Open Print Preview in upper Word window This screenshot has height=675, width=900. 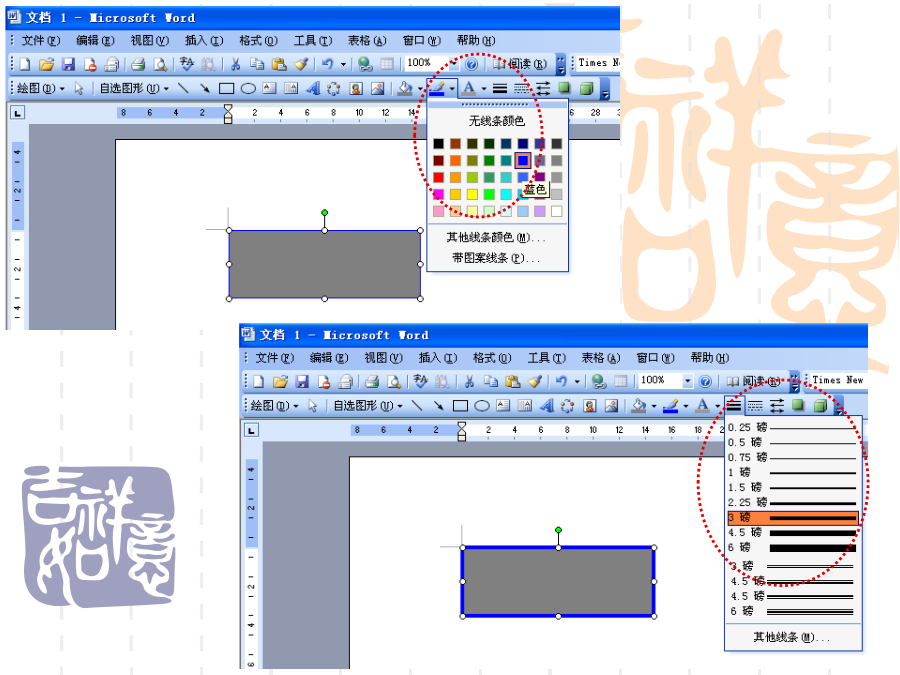click(x=160, y=64)
